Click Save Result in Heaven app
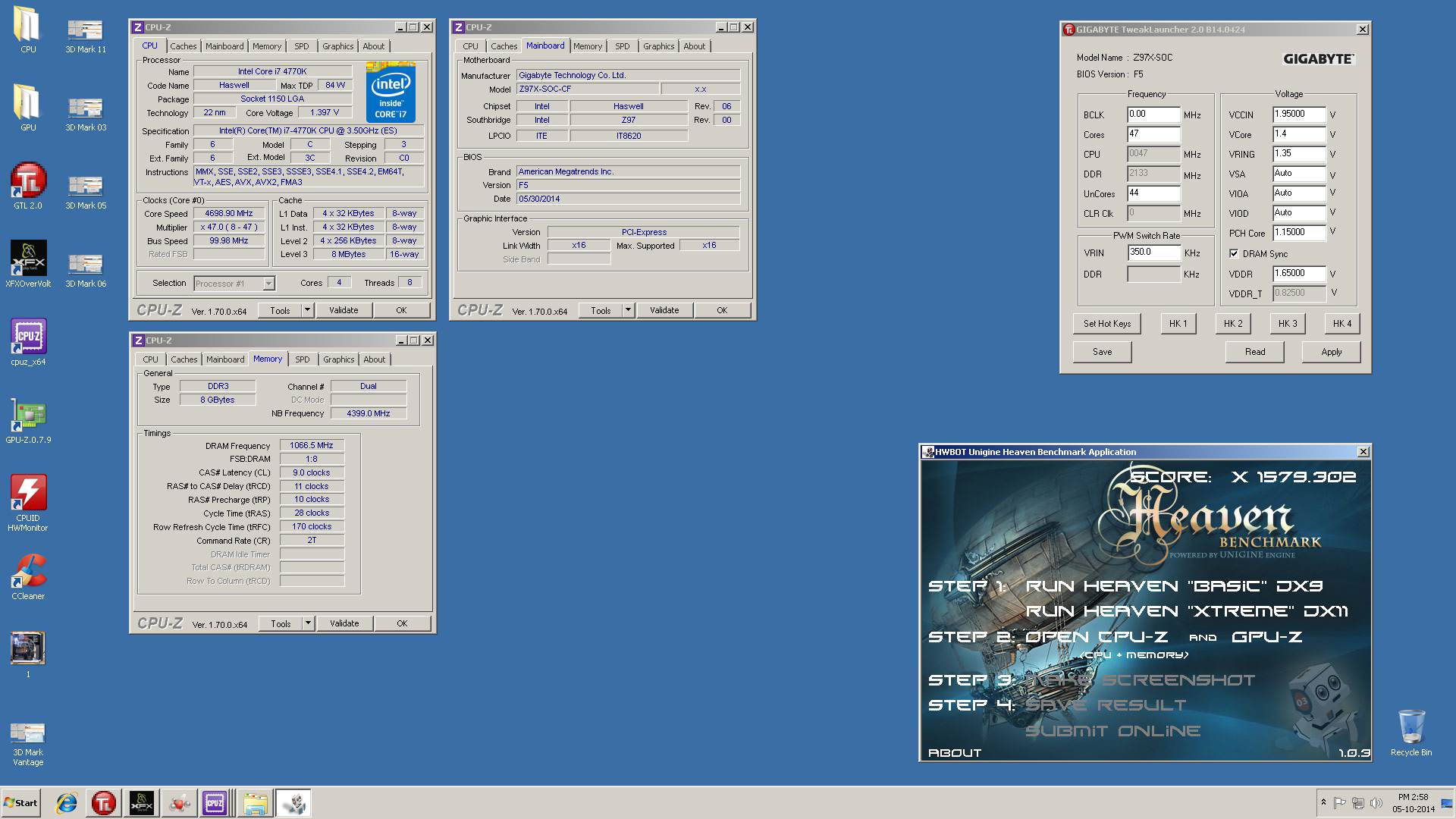Viewport: 1456px width, 819px height. (1105, 705)
